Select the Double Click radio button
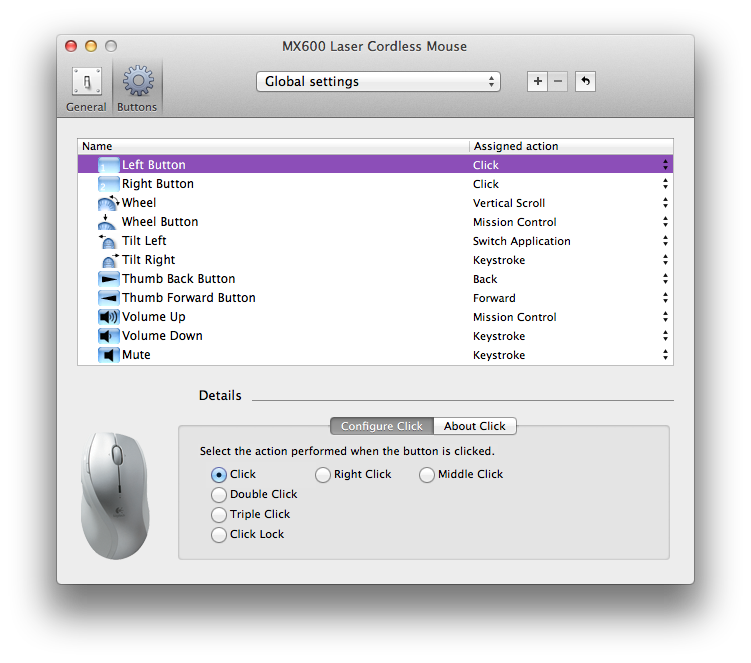The height and width of the screenshot is (663, 751). point(219,495)
